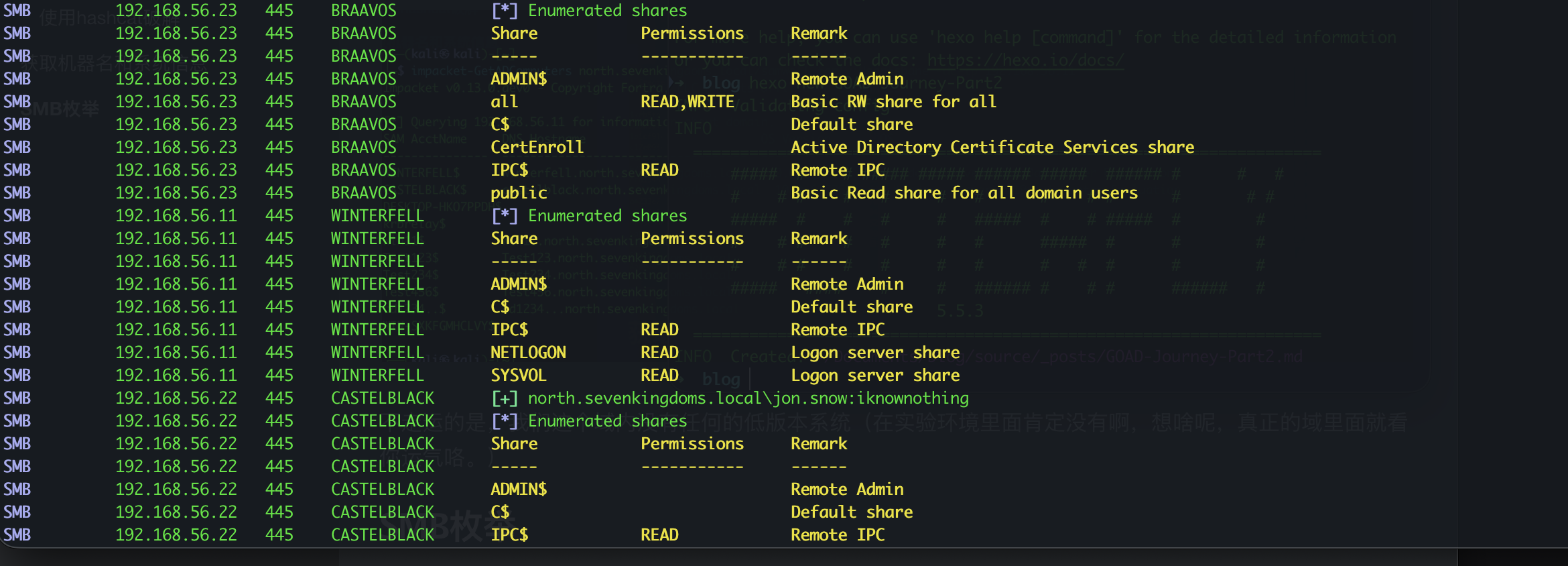Click 'Basic RW share for all' remark

coord(893,102)
